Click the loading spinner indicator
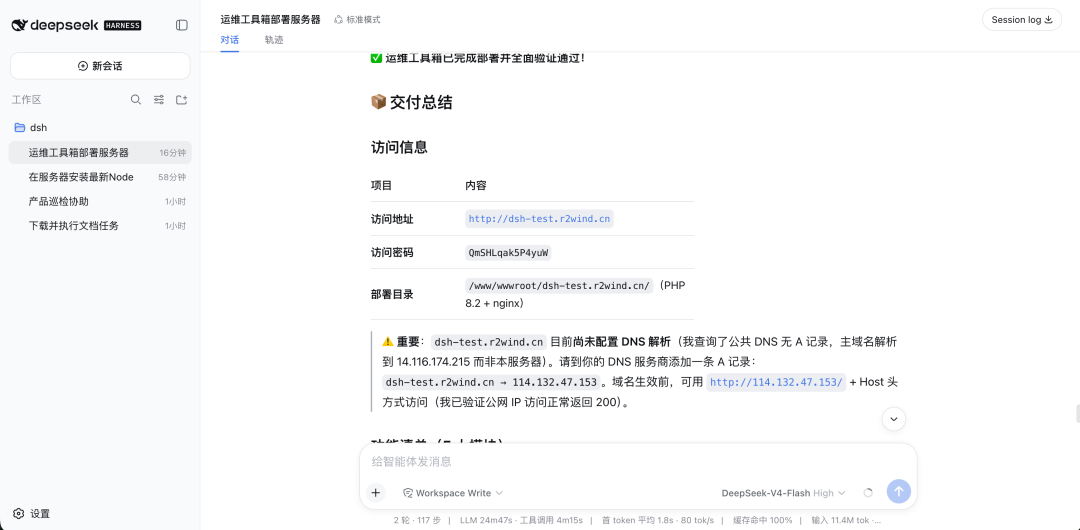This screenshot has width=1080, height=530. [868, 493]
